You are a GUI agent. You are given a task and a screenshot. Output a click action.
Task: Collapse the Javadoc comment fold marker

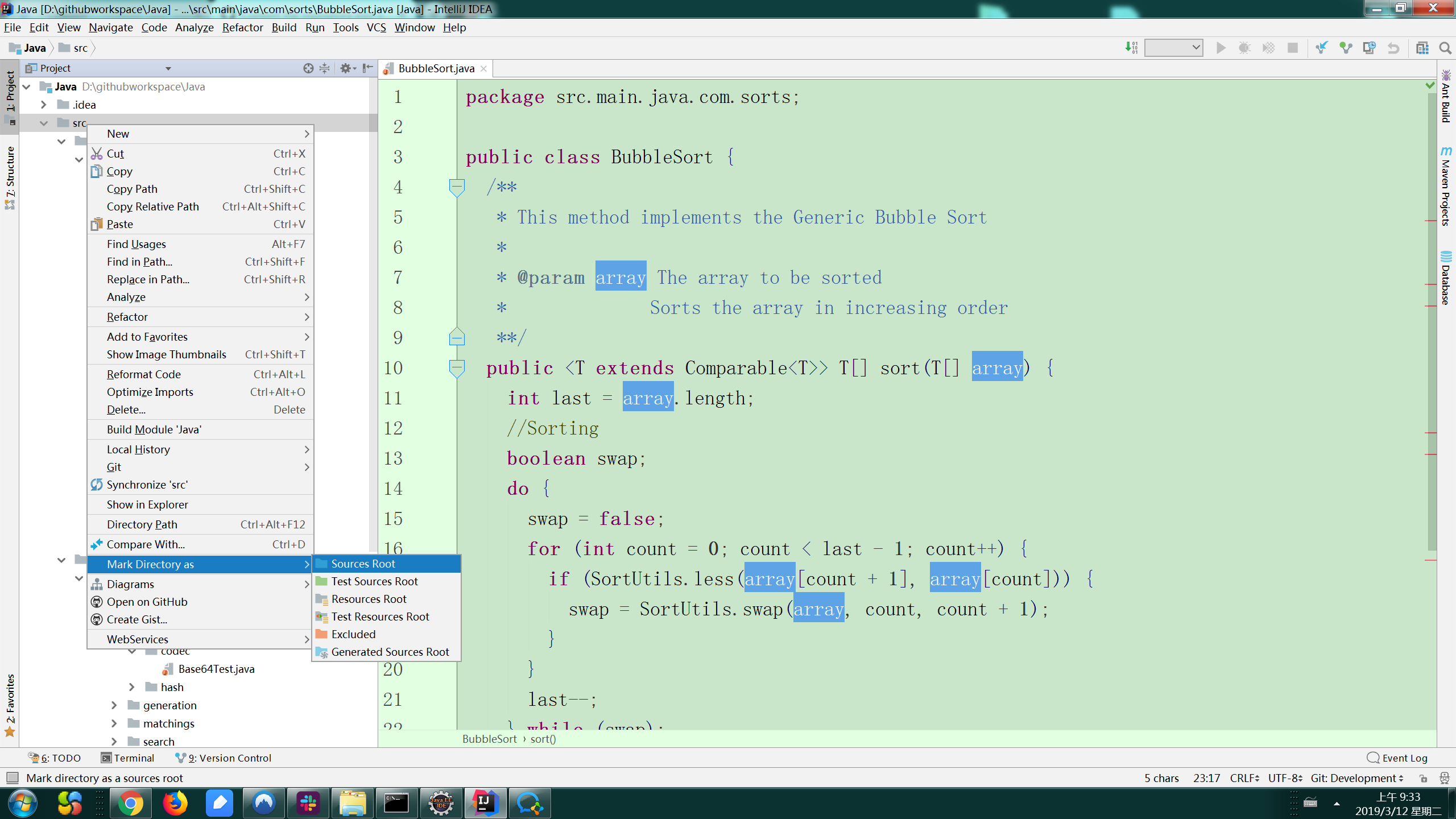(x=457, y=186)
